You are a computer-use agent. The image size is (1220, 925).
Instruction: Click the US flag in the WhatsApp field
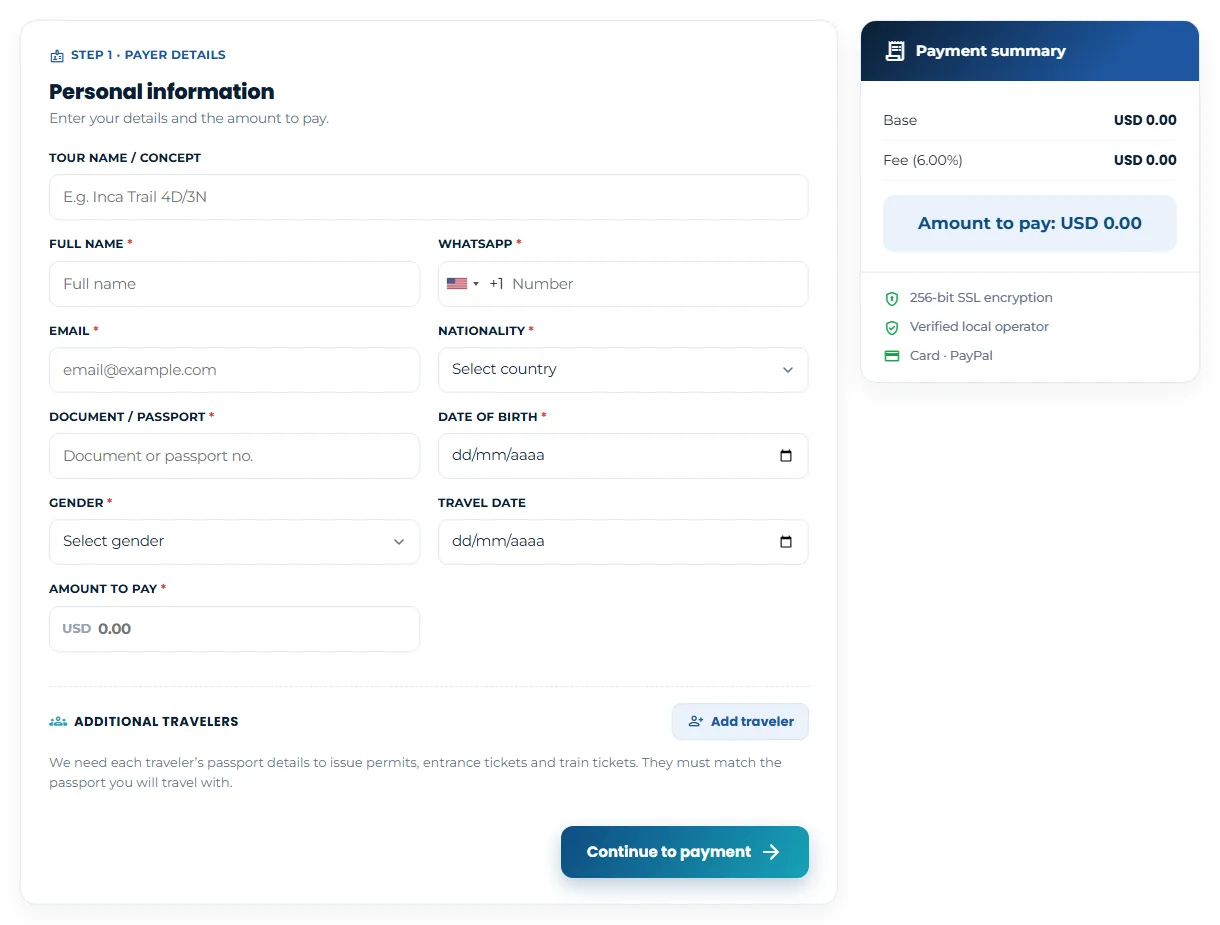(x=457, y=284)
